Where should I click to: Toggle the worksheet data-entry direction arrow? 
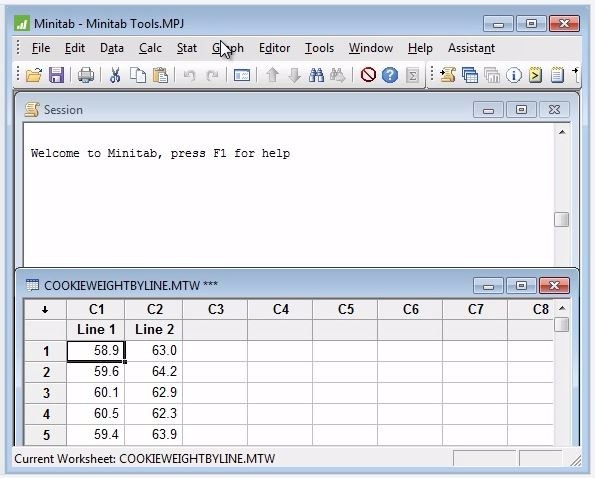tap(45, 310)
